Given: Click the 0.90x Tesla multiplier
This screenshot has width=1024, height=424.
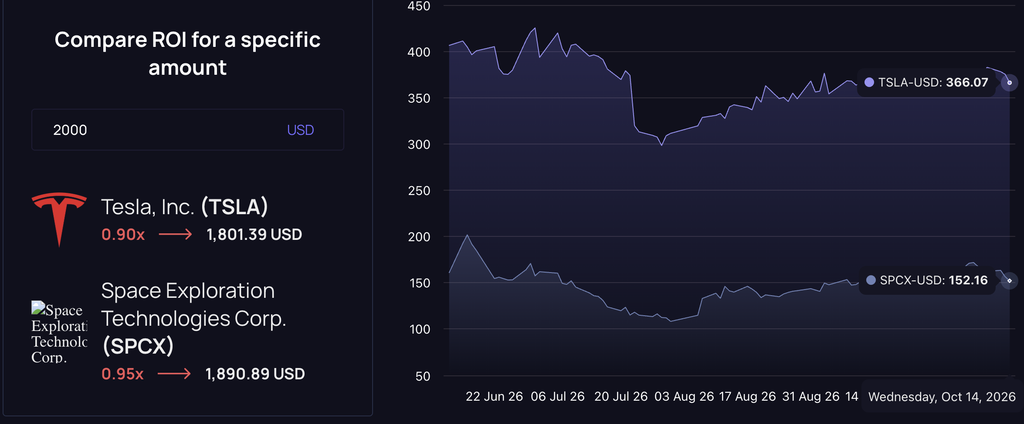Looking at the screenshot, I should pyautogui.click(x=123, y=235).
